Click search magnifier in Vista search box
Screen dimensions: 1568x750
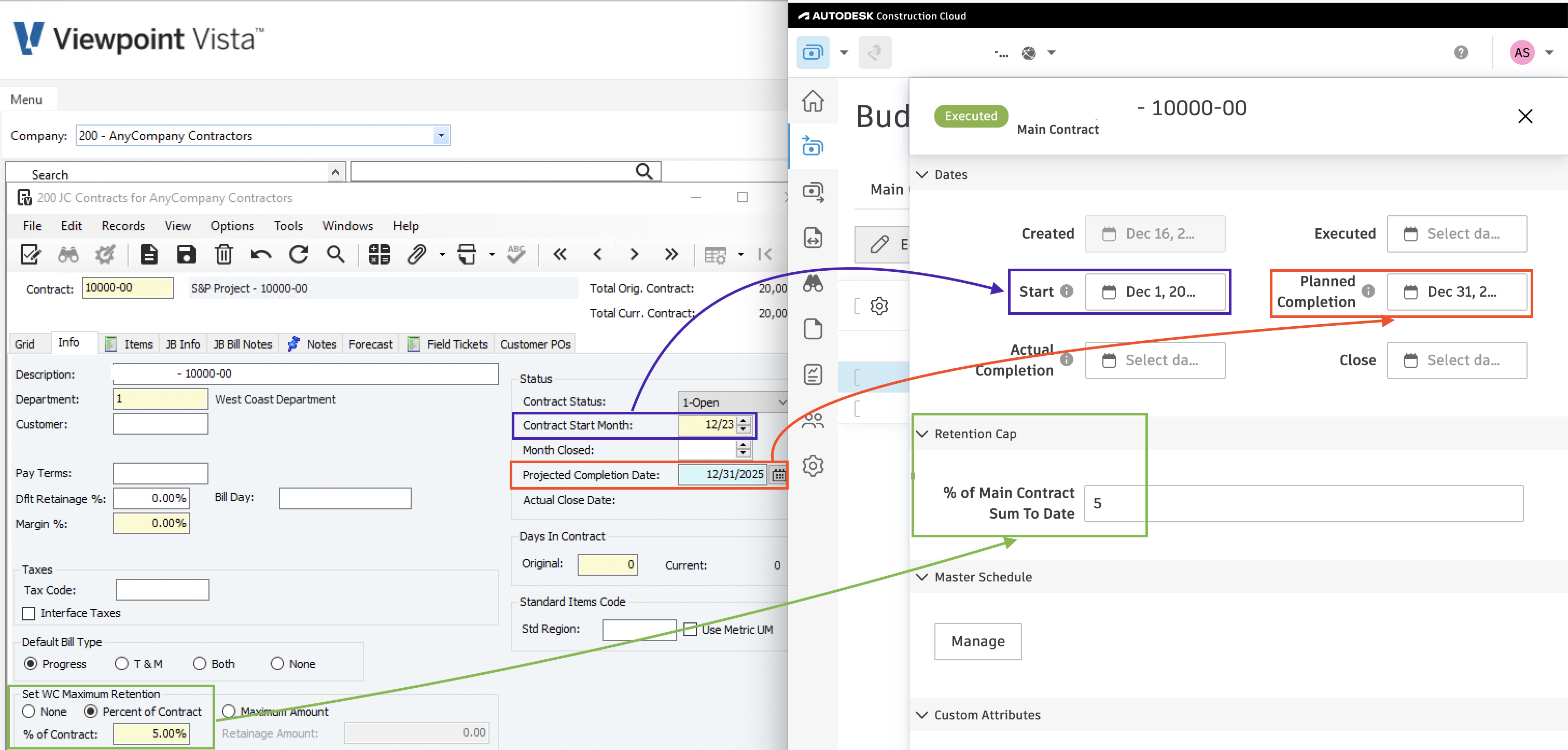pos(644,172)
